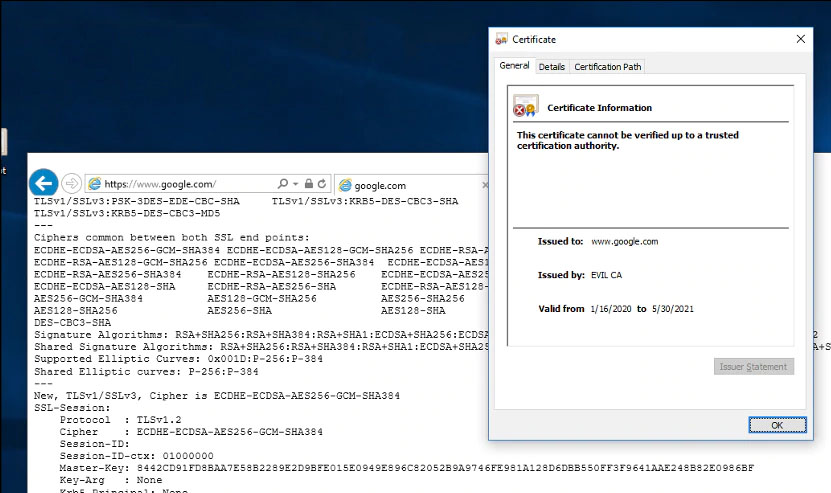The width and height of the screenshot is (831, 493).
Task: Click the lock security icon
Action: (x=309, y=183)
